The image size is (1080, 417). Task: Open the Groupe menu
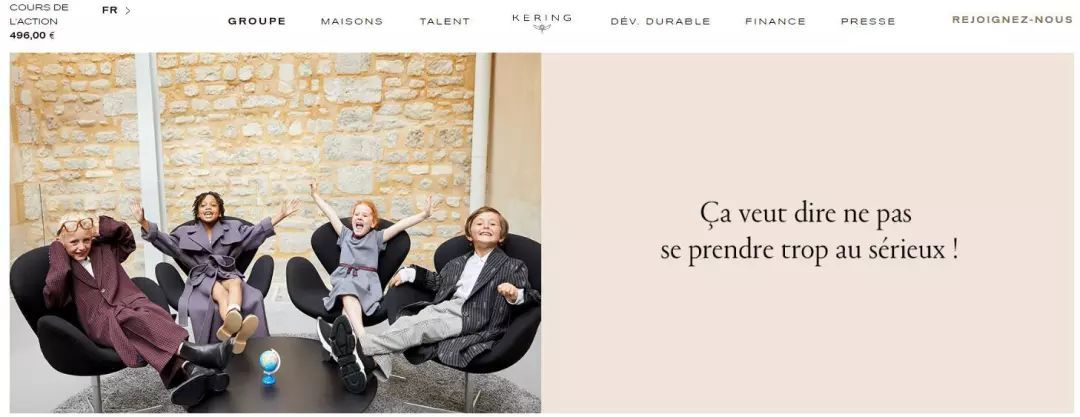tap(257, 21)
